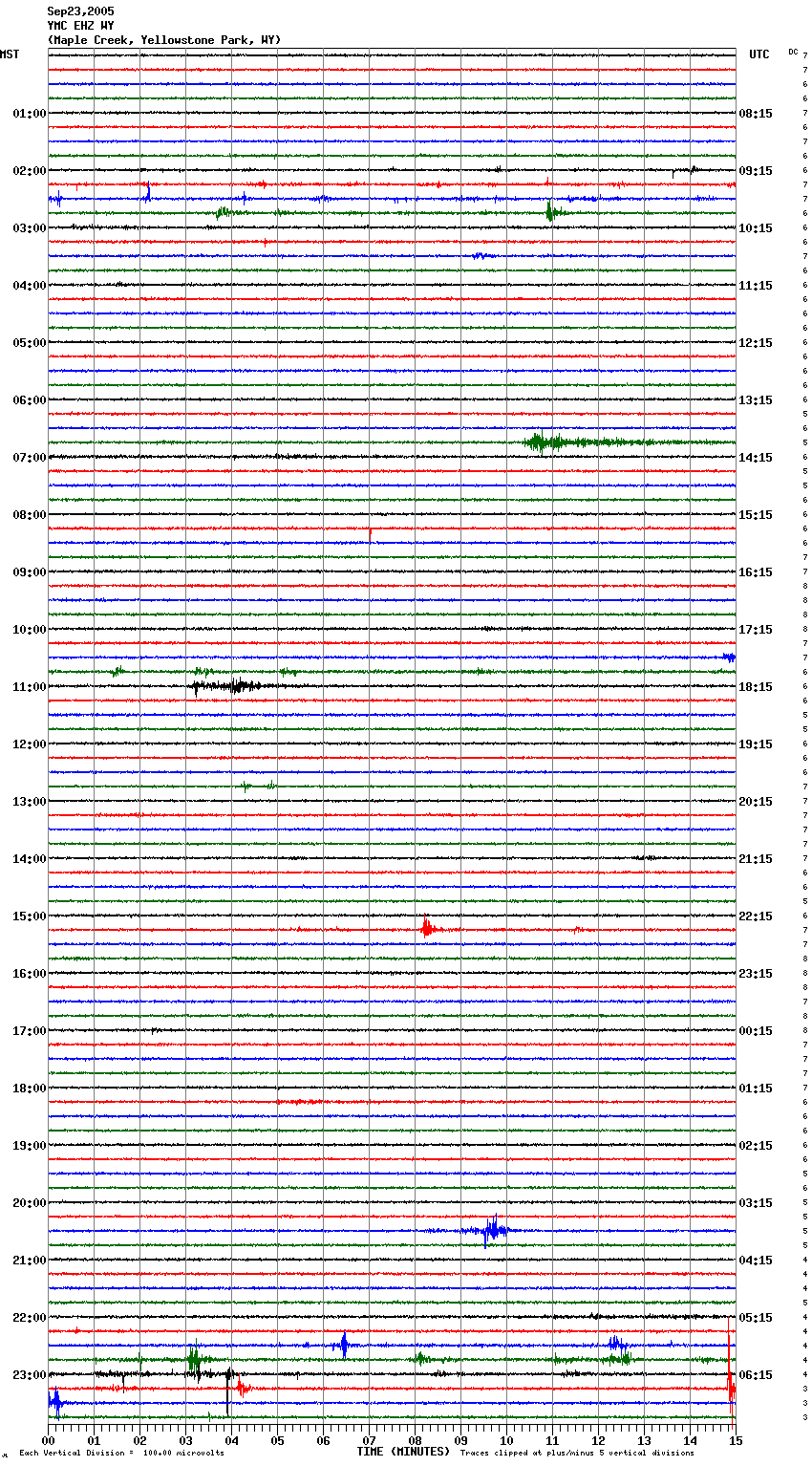This screenshot has width=812, height=1466.
Task: Select the 01:00 MST row label
Action: coord(29,114)
